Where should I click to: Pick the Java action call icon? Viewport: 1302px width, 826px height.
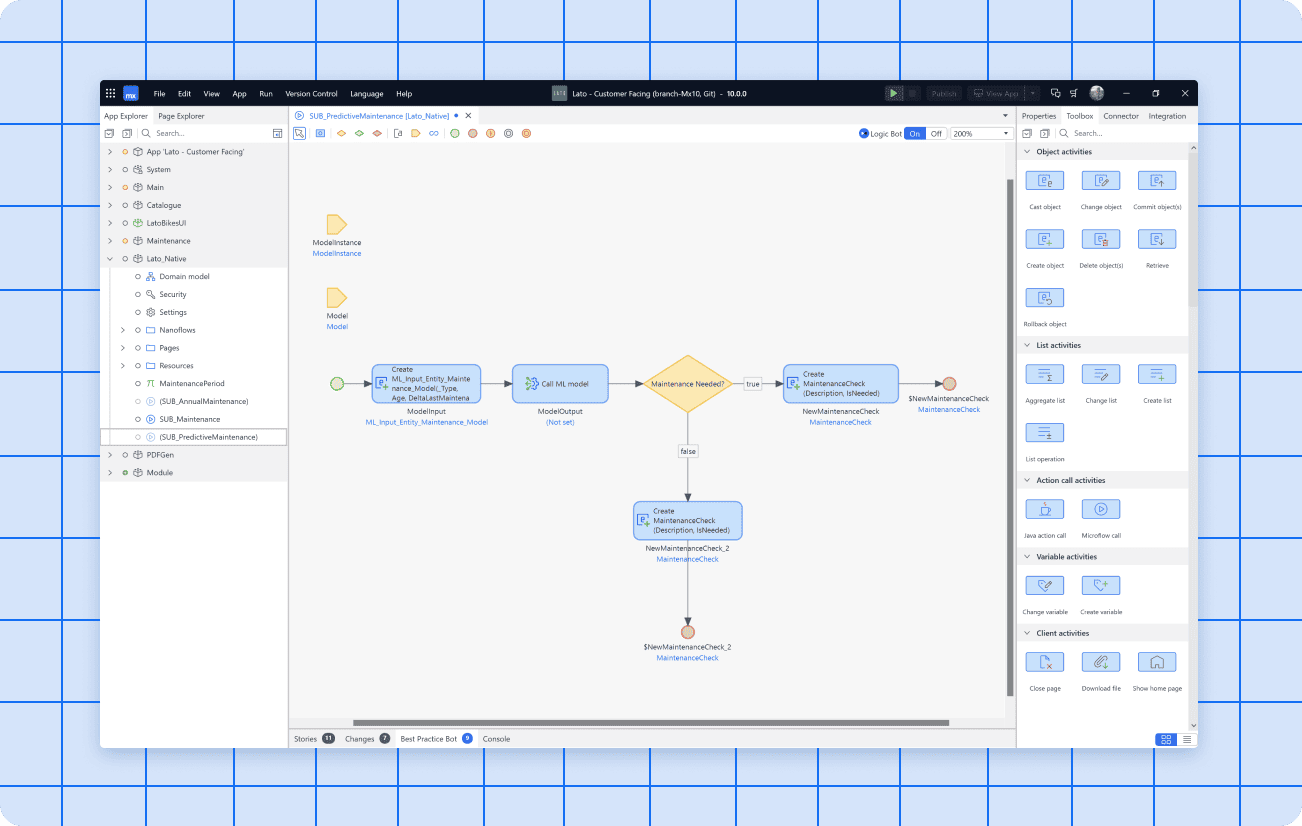pyautogui.click(x=1045, y=509)
